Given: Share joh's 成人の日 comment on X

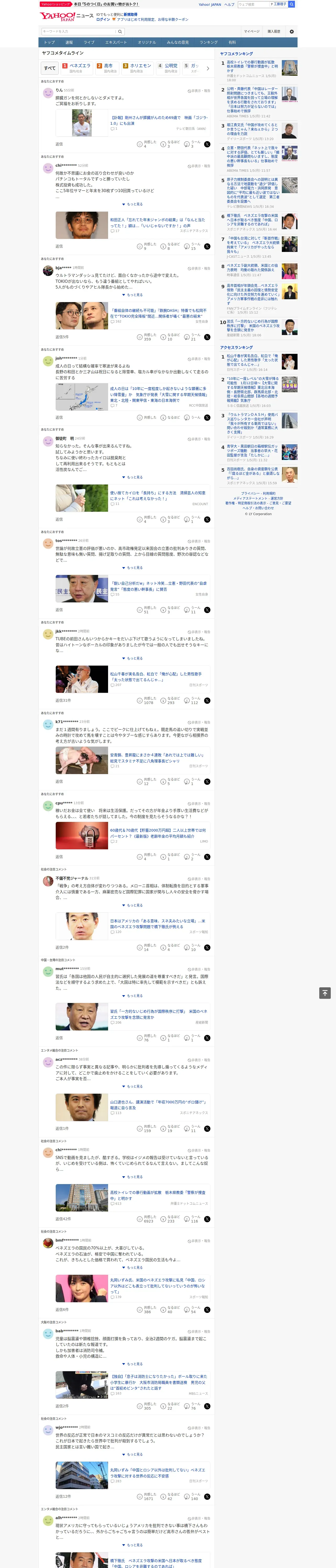Looking at the screenshot, I should pos(207,418).
